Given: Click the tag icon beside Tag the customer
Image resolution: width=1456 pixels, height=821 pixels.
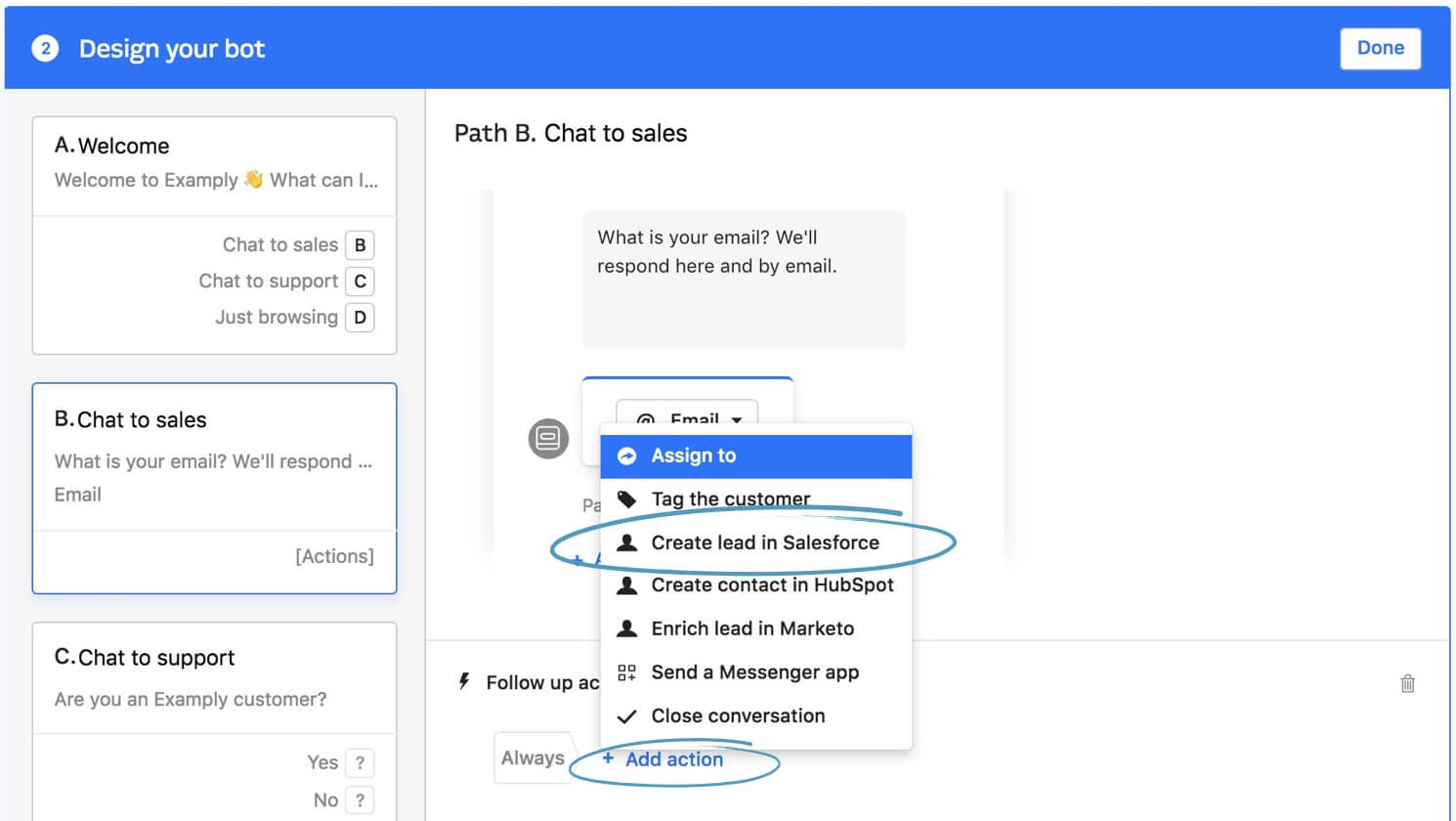Looking at the screenshot, I should click(x=627, y=499).
